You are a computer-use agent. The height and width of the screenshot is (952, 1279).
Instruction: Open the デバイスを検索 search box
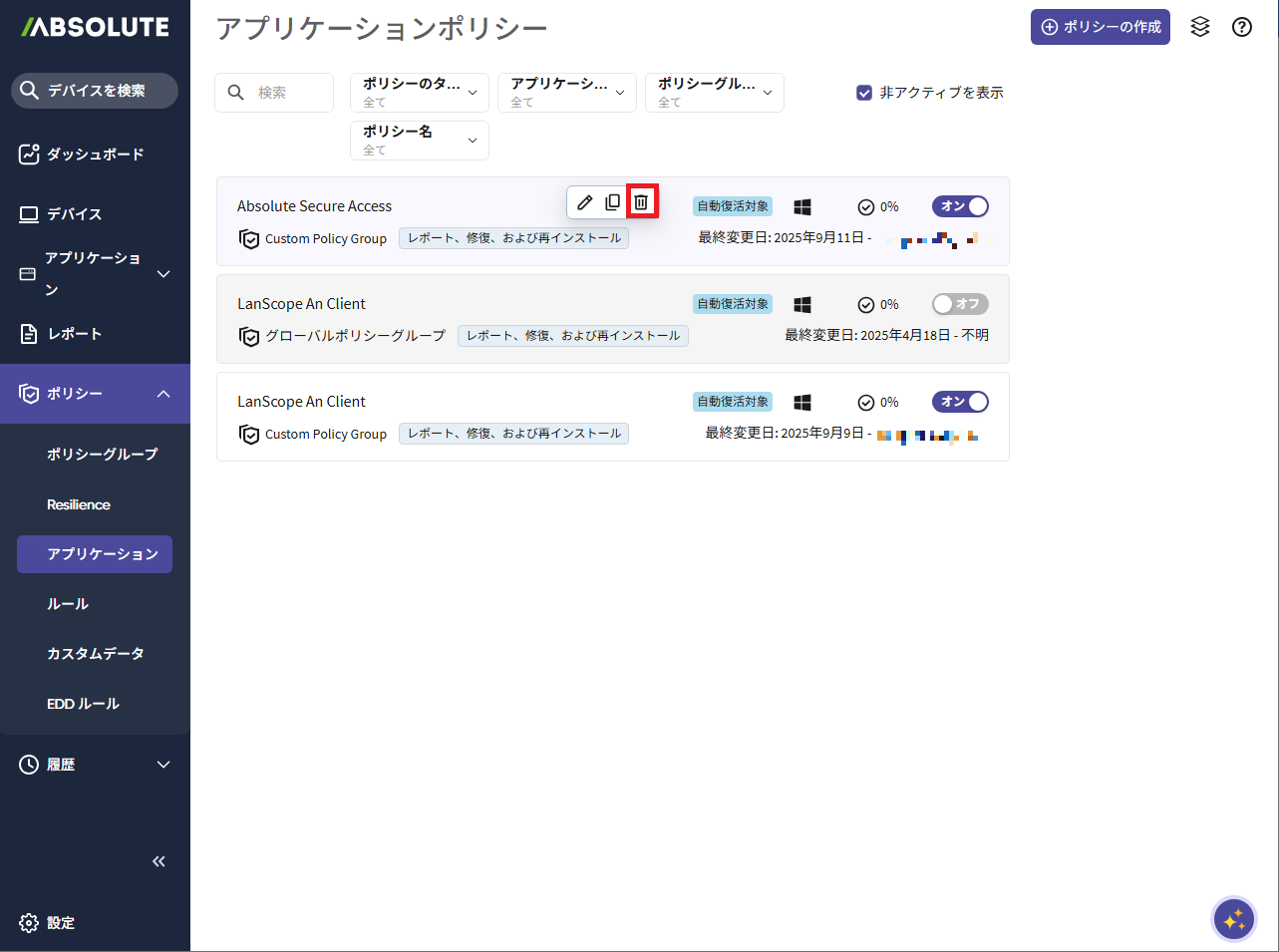(x=95, y=91)
